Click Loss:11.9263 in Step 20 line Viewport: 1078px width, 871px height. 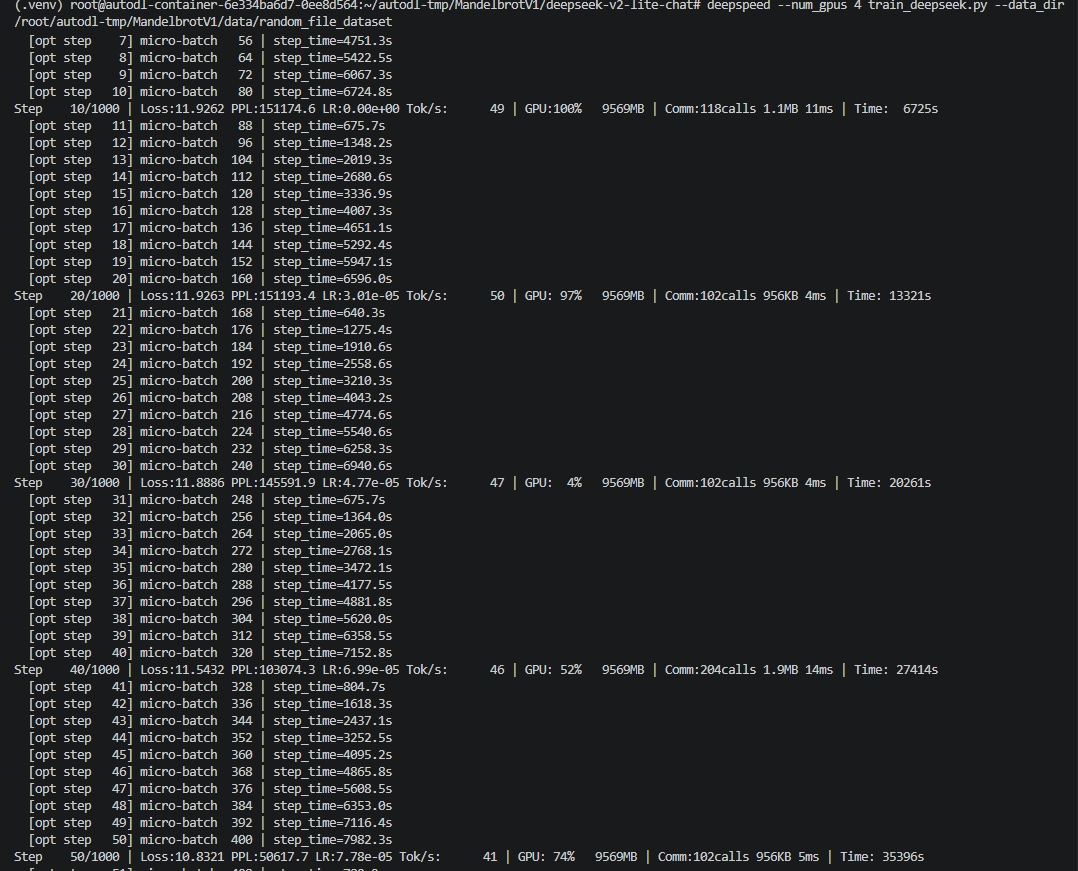(182, 296)
